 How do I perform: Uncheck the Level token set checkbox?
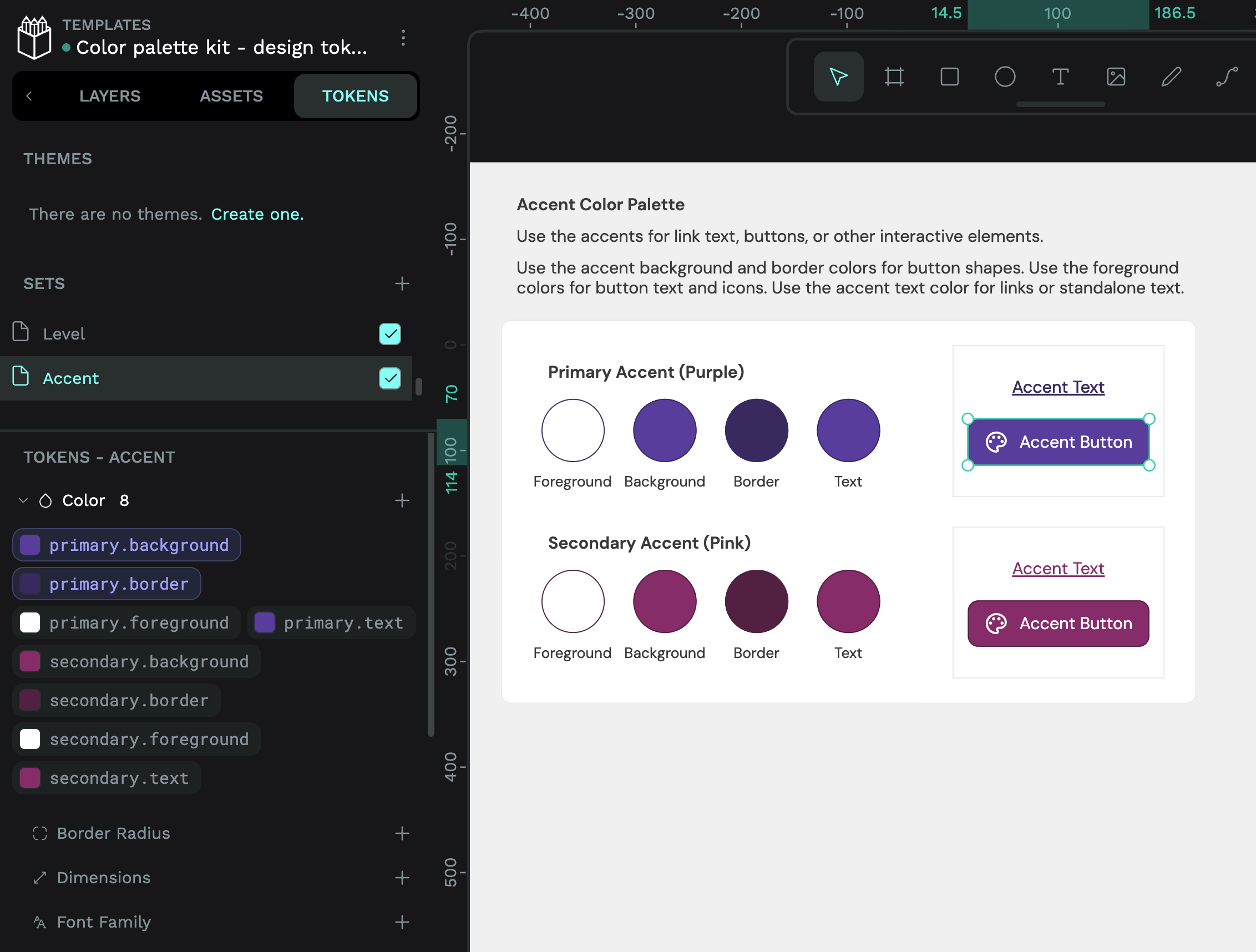tap(389, 334)
